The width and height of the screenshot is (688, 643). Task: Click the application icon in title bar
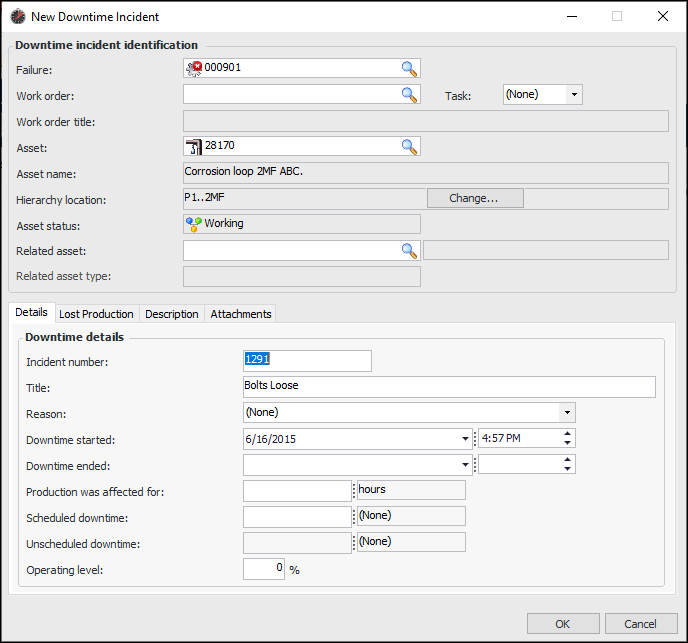click(17, 17)
